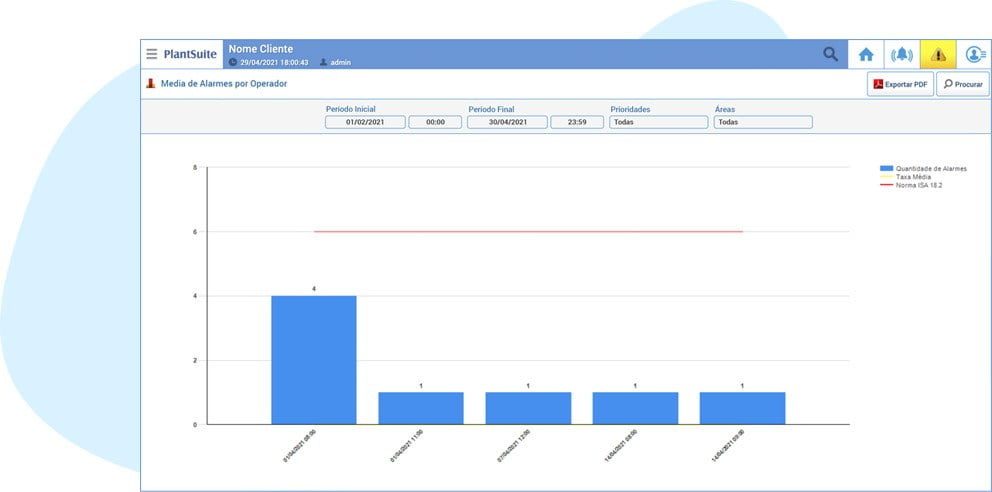This screenshot has width=992, height=492.
Task: Click the red Norma ISA line on chart
Action: click(x=528, y=231)
